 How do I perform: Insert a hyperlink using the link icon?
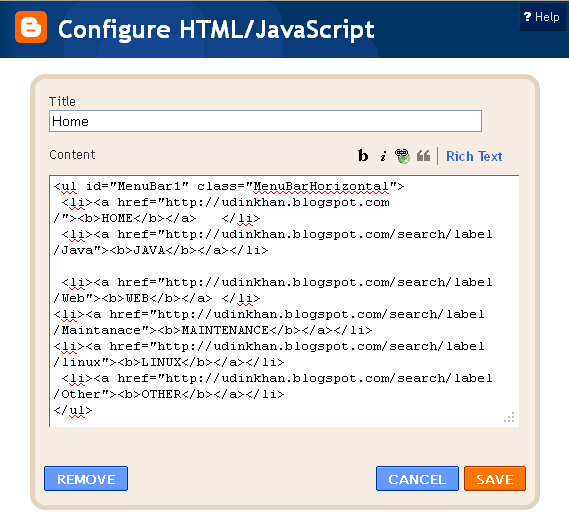402,156
